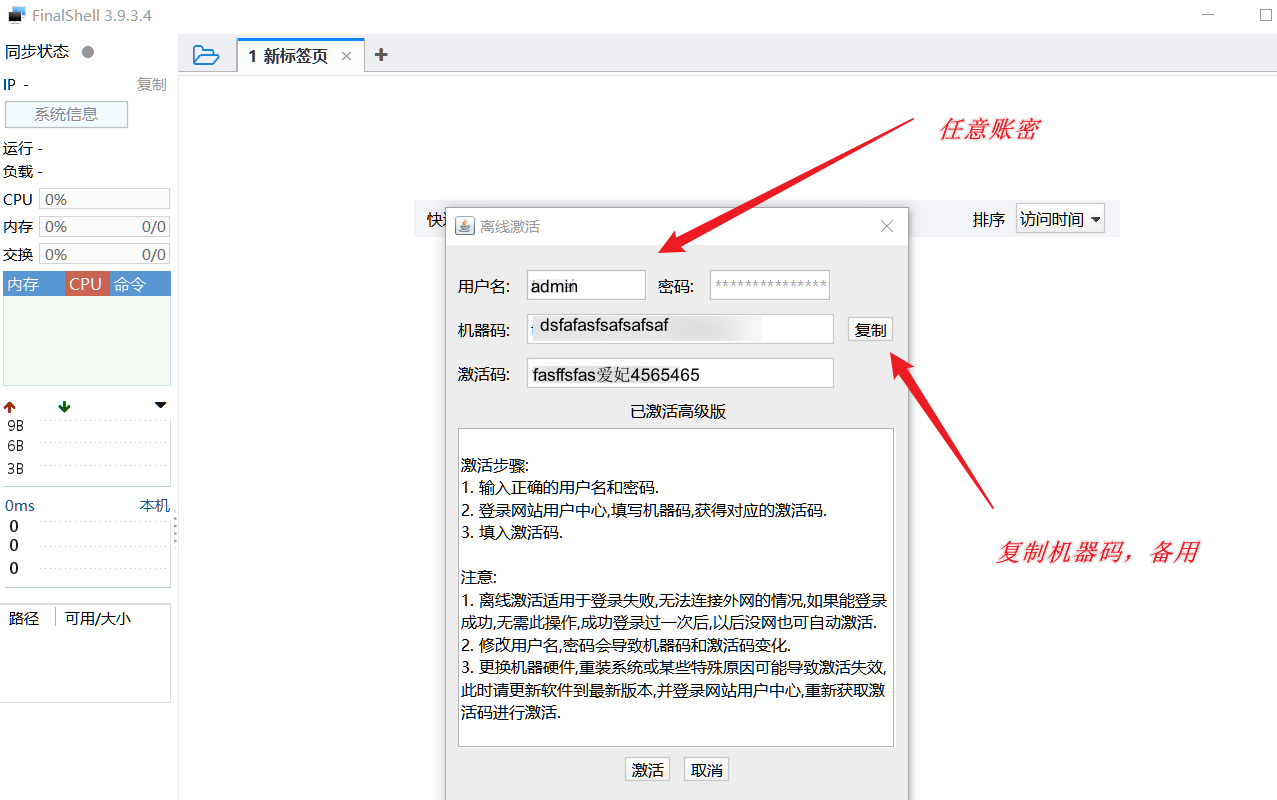Image resolution: width=1277 pixels, height=800 pixels.
Task: Open the 访问时间 sort dropdown
Action: (1060, 219)
